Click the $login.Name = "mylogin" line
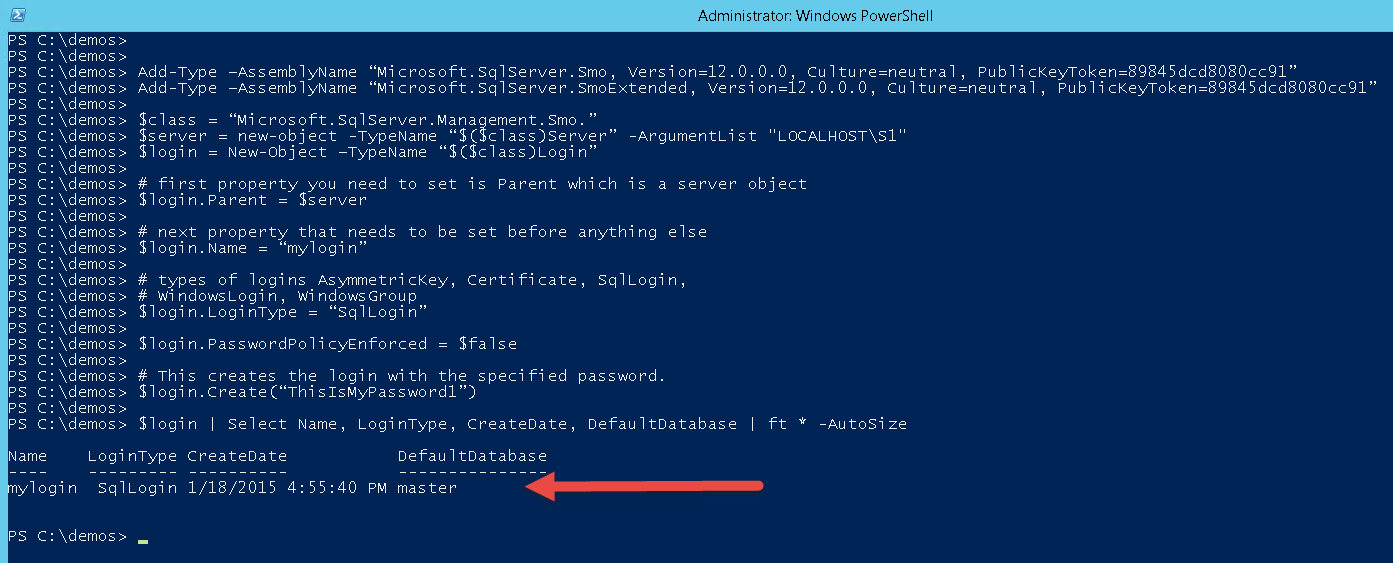 tap(252, 248)
